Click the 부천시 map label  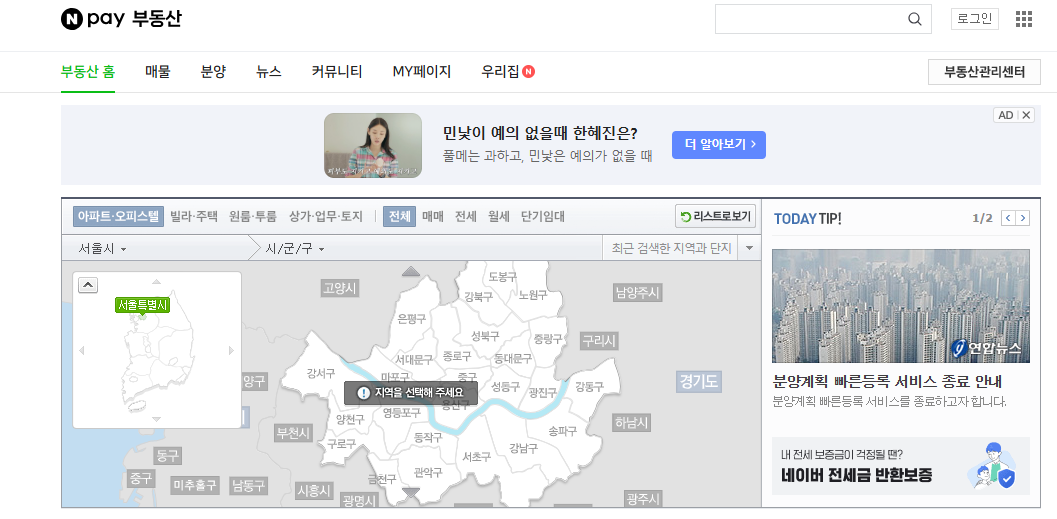[294, 433]
